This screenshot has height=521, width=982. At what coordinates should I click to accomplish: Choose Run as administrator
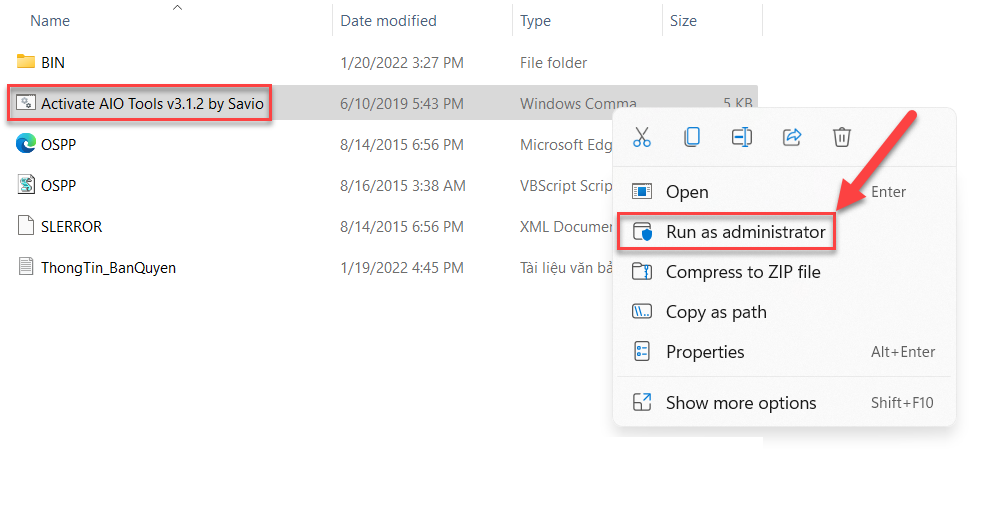point(745,232)
